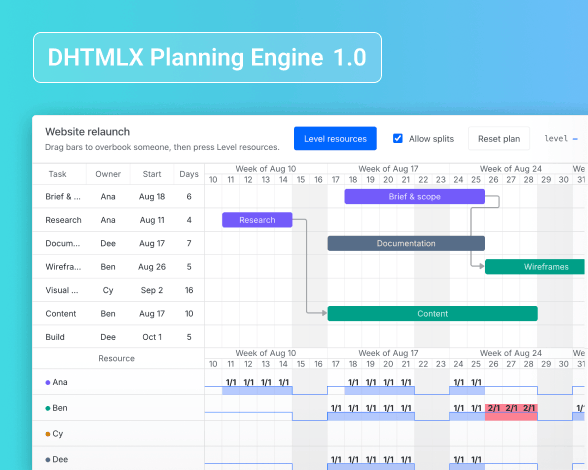The image size is (588, 470).
Task: Click Week of Aug 10 Gantt header
Action: 266,169
